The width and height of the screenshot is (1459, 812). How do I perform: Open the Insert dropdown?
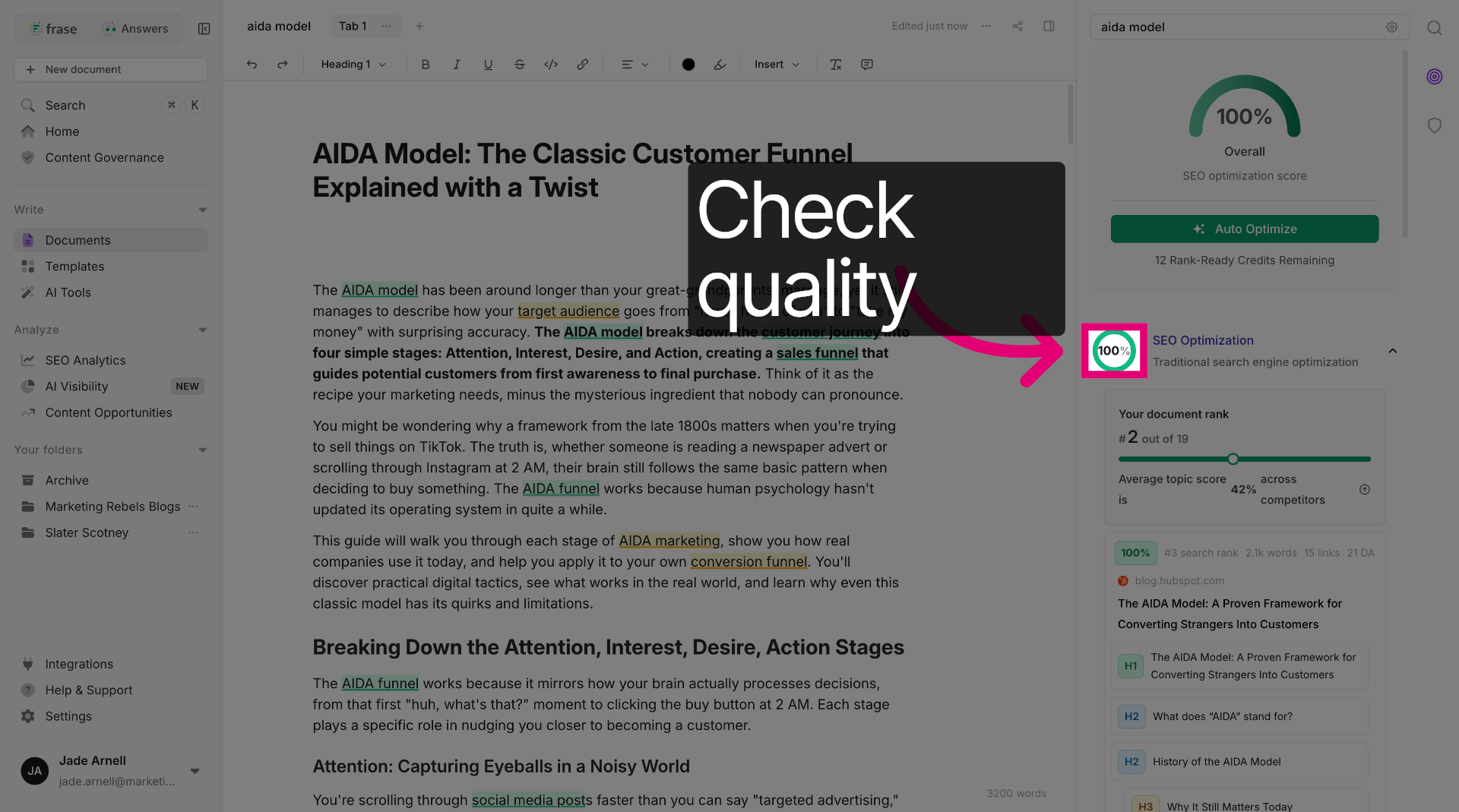pos(777,65)
